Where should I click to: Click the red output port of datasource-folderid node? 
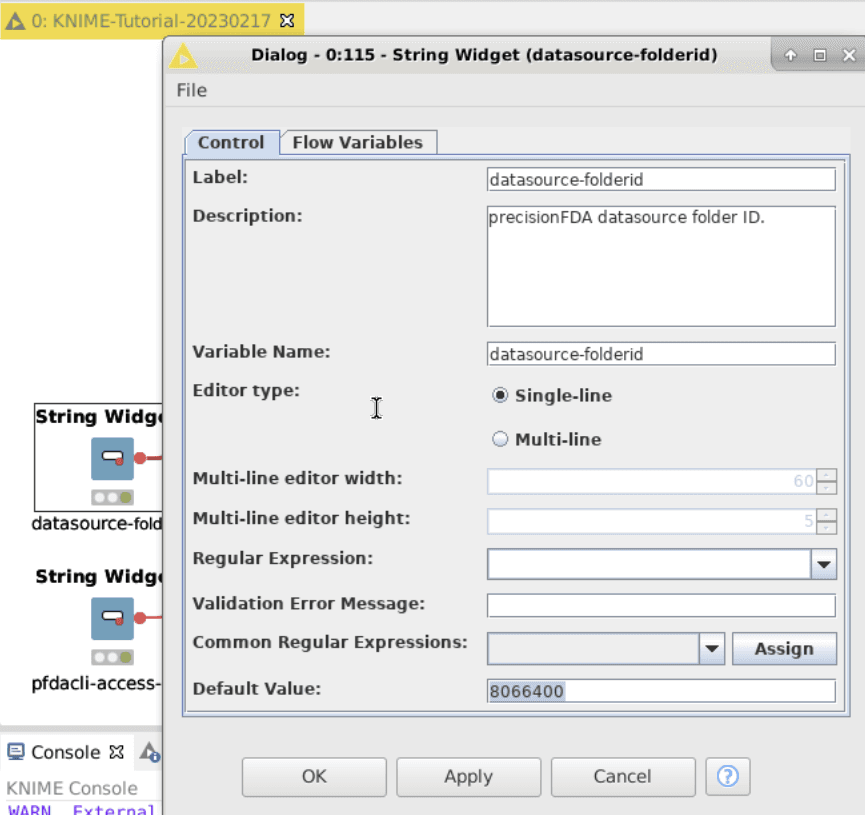coord(140,458)
